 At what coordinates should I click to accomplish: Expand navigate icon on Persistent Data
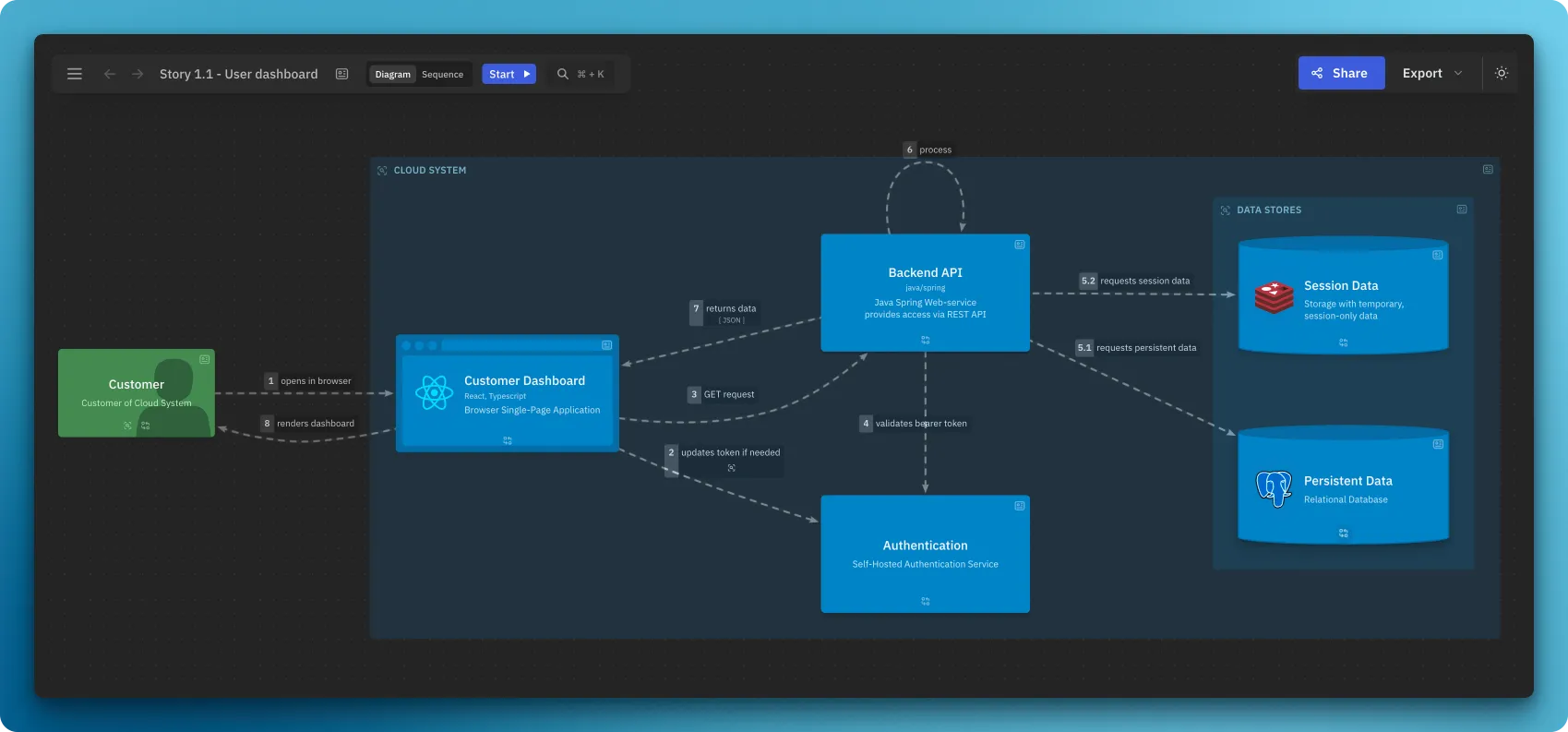point(1343,533)
